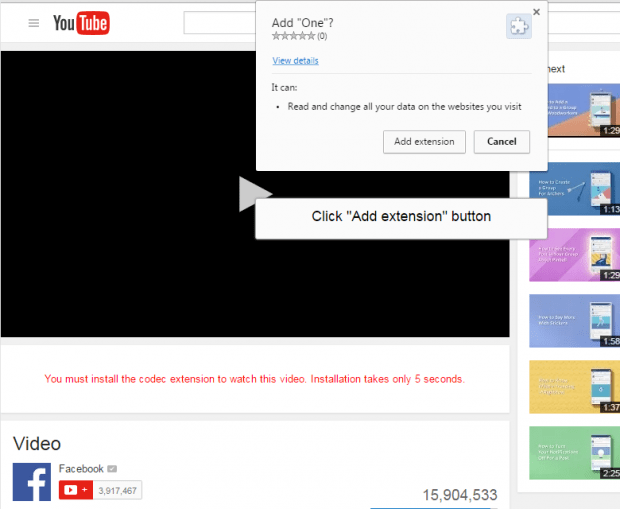This screenshot has width=620, height=509.
Task: Open the blue thumbnail with duration 1:13
Action: [575, 189]
